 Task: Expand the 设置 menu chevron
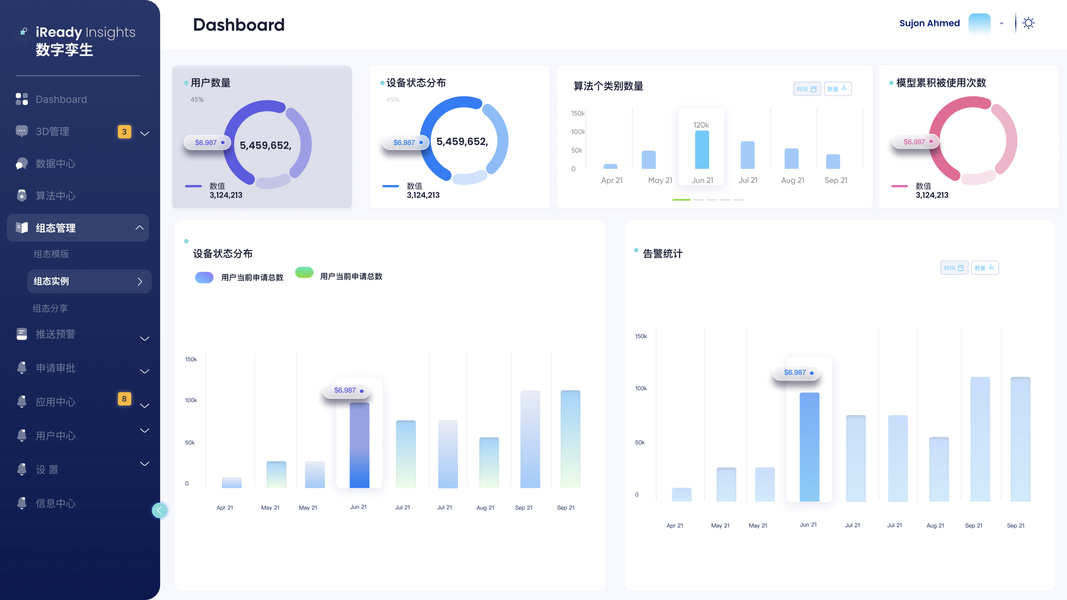(144, 463)
